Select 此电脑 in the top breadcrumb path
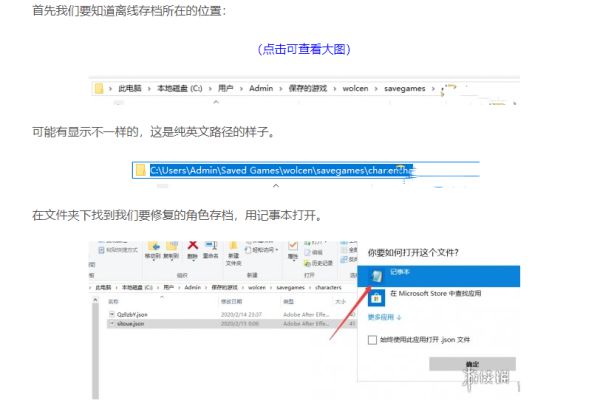Viewport: 600px width, 406px height. (x=130, y=88)
